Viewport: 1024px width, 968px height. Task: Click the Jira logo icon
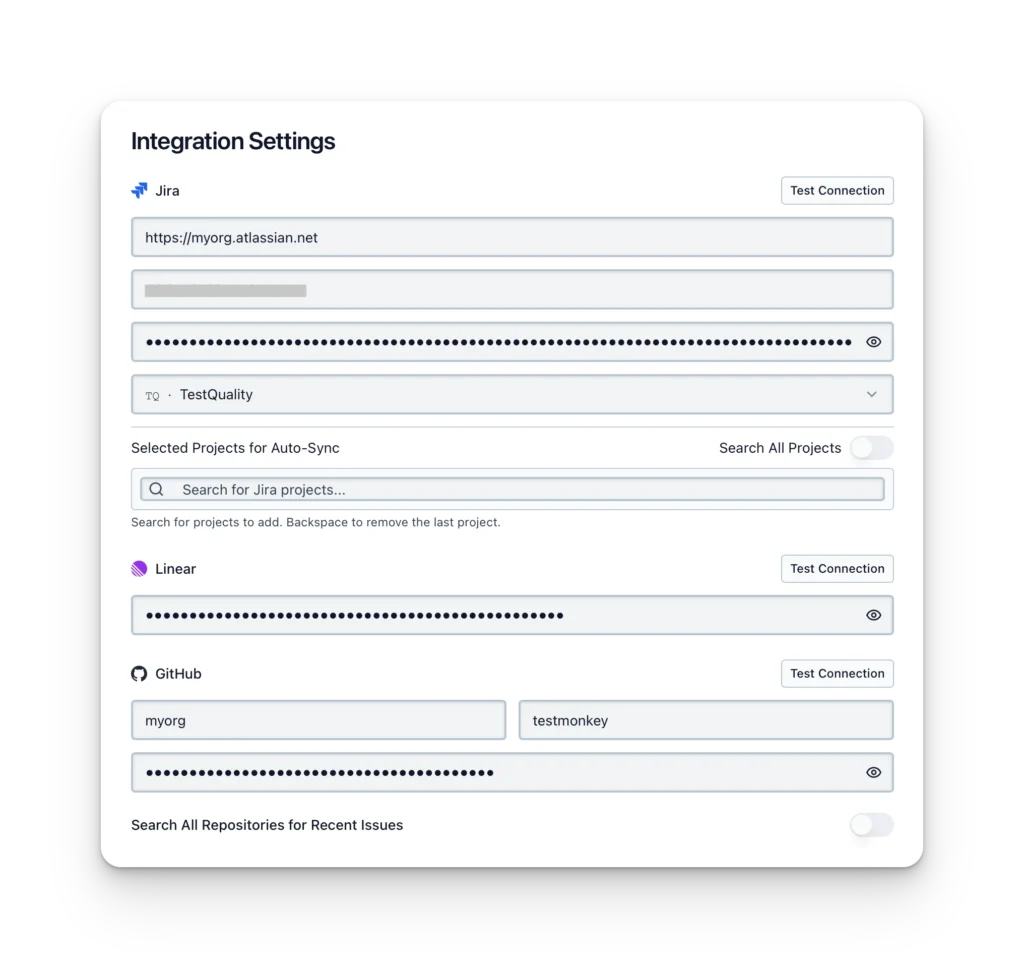(139, 190)
